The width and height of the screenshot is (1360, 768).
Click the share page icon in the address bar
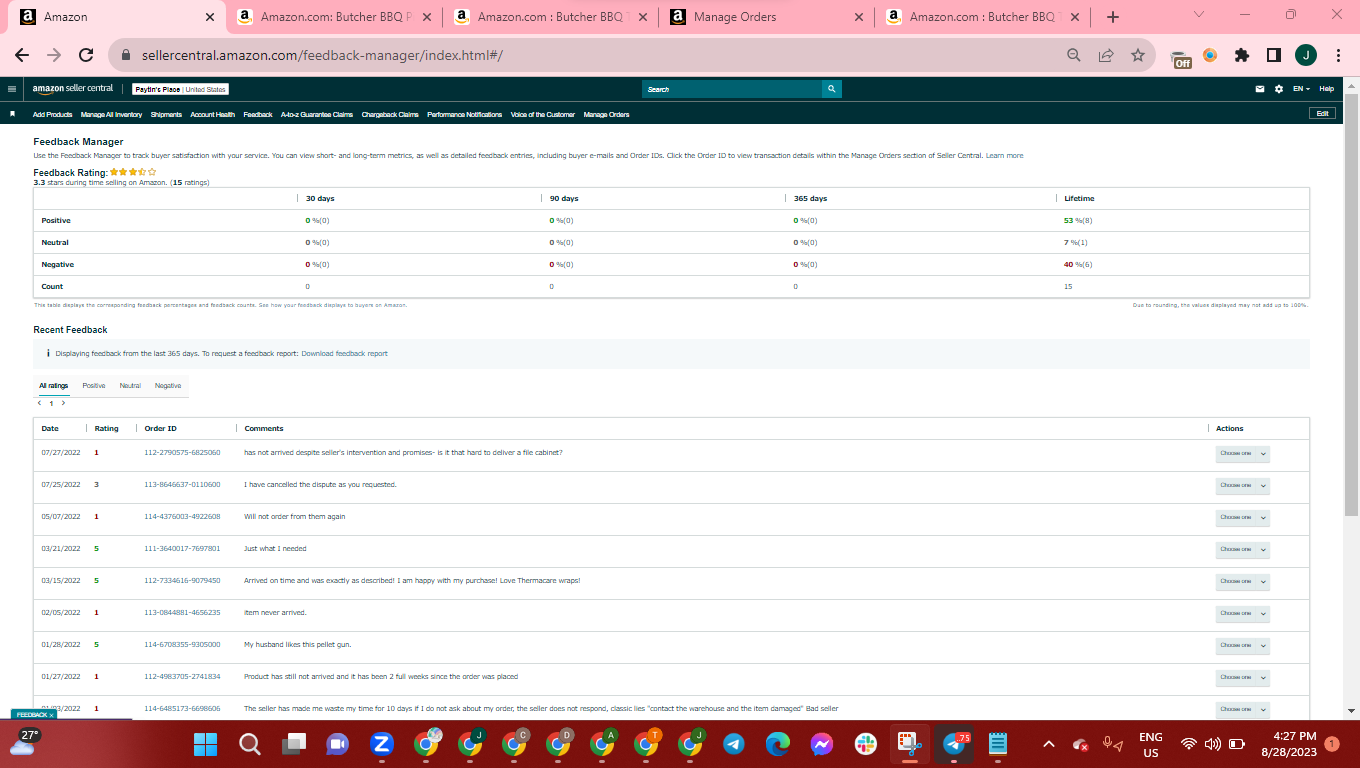[x=1106, y=56]
